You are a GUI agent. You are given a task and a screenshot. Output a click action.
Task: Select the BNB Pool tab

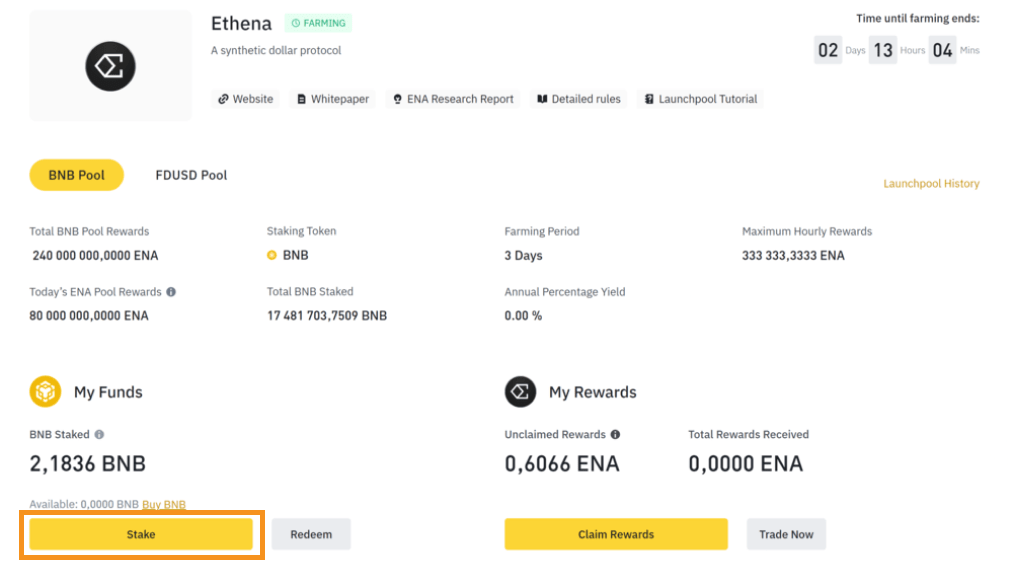coord(76,175)
